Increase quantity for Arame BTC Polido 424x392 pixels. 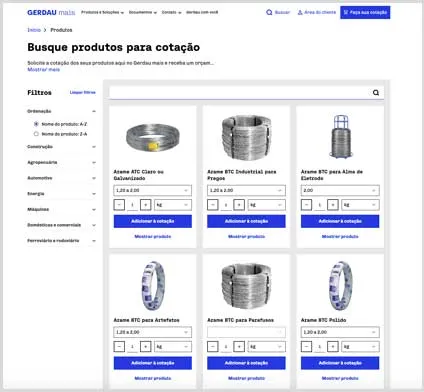pos(333,347)
